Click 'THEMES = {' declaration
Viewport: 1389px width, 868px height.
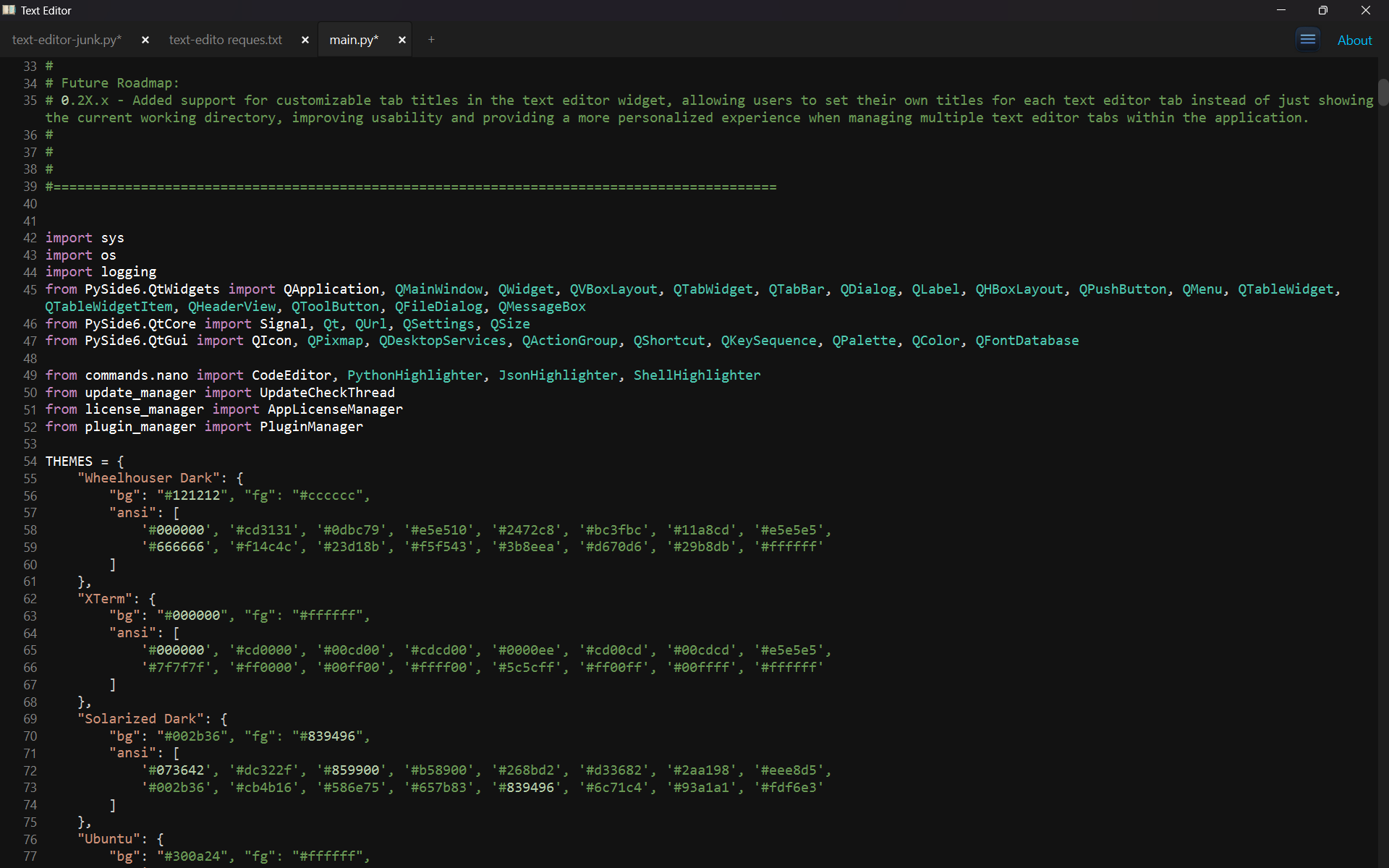85,461
